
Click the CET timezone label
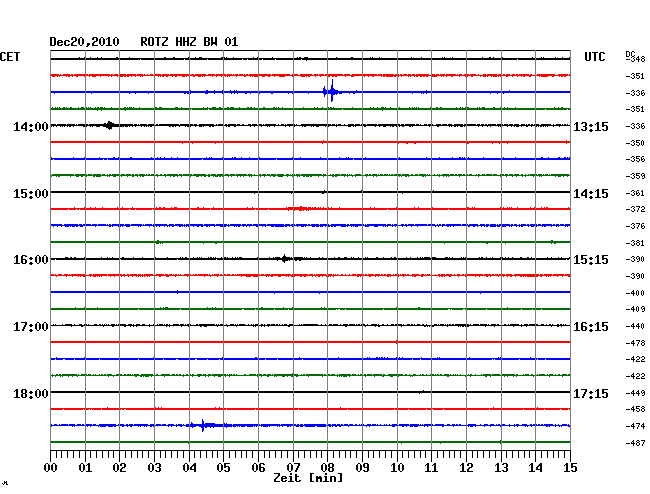pyautogui.click(x=10, y=57)
